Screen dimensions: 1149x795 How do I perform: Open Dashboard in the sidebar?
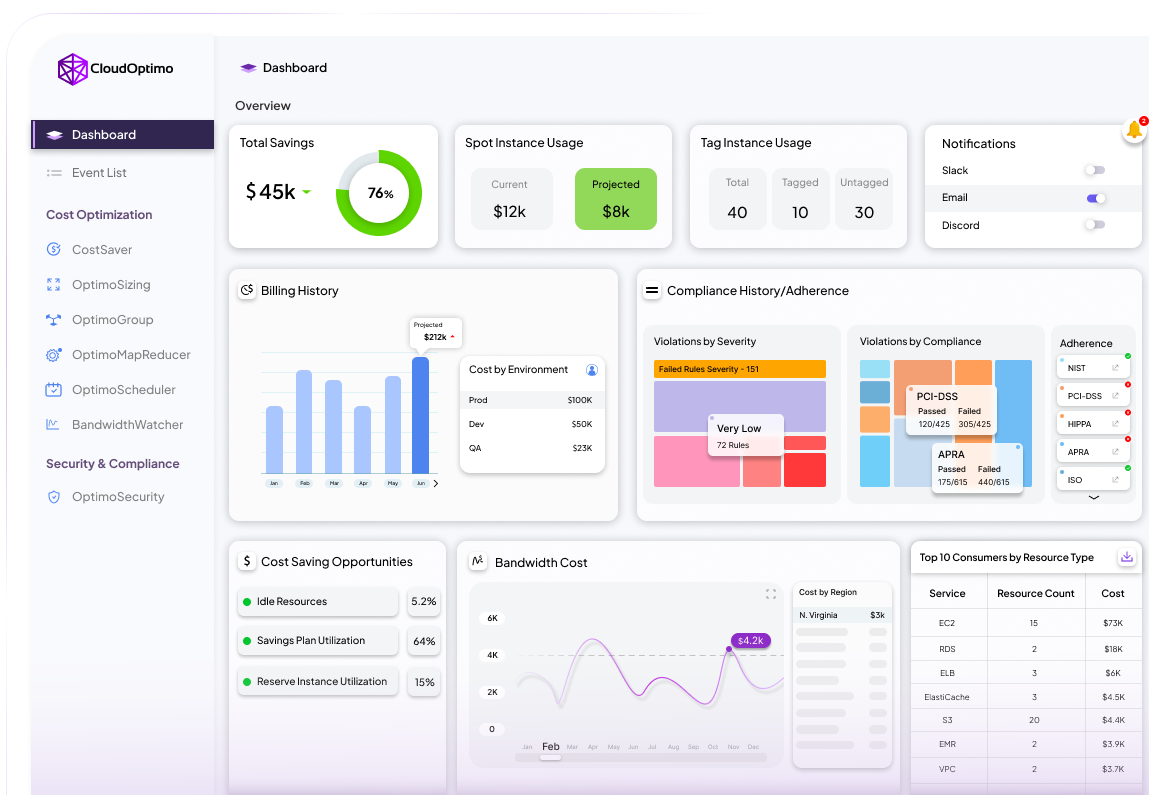tap(123, 135)
